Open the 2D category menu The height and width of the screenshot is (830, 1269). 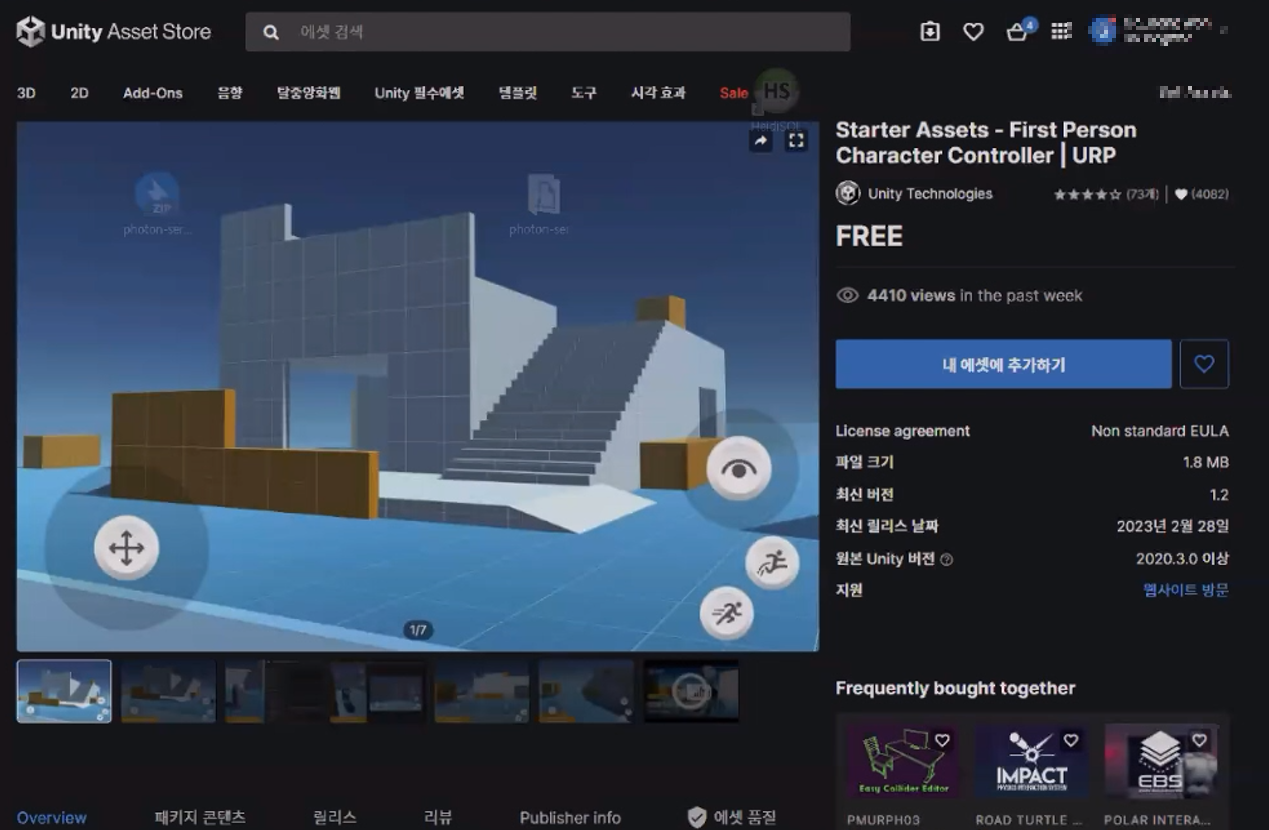[x=79, y=93]
